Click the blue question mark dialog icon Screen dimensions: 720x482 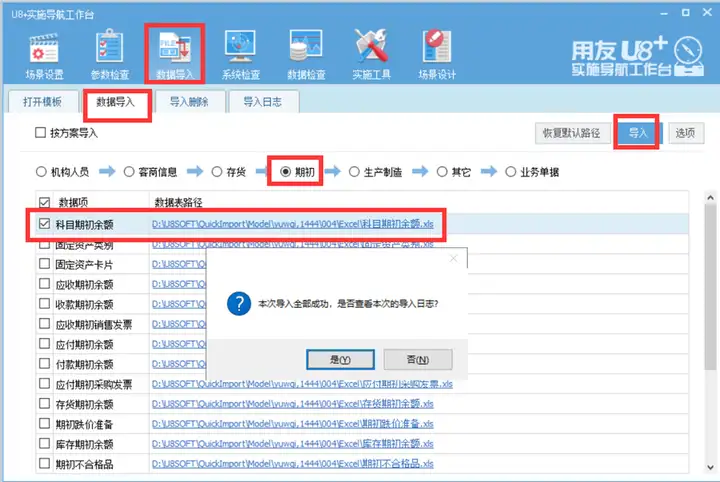[239, 303]
